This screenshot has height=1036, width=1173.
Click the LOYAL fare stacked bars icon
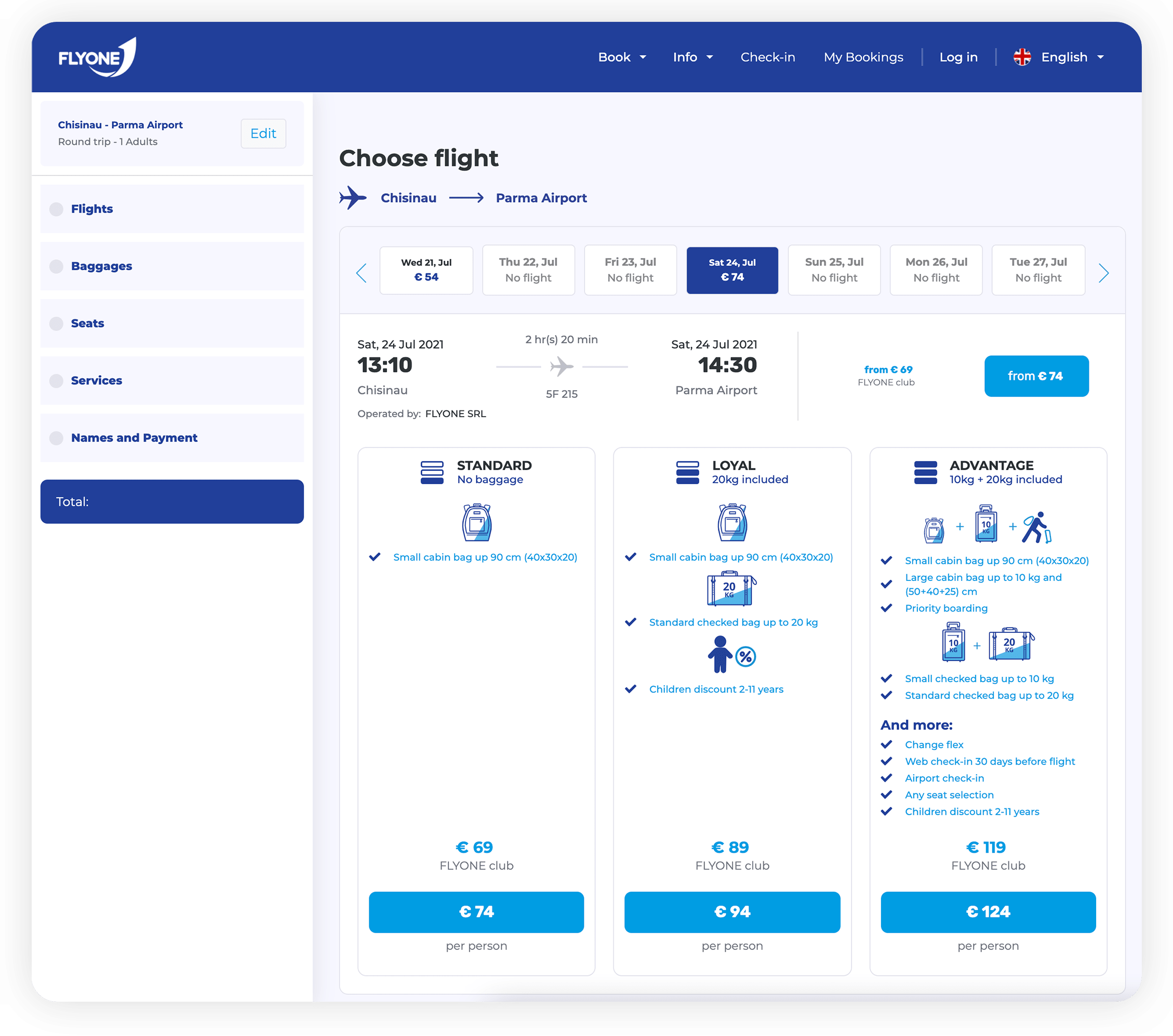click(687, 472)
